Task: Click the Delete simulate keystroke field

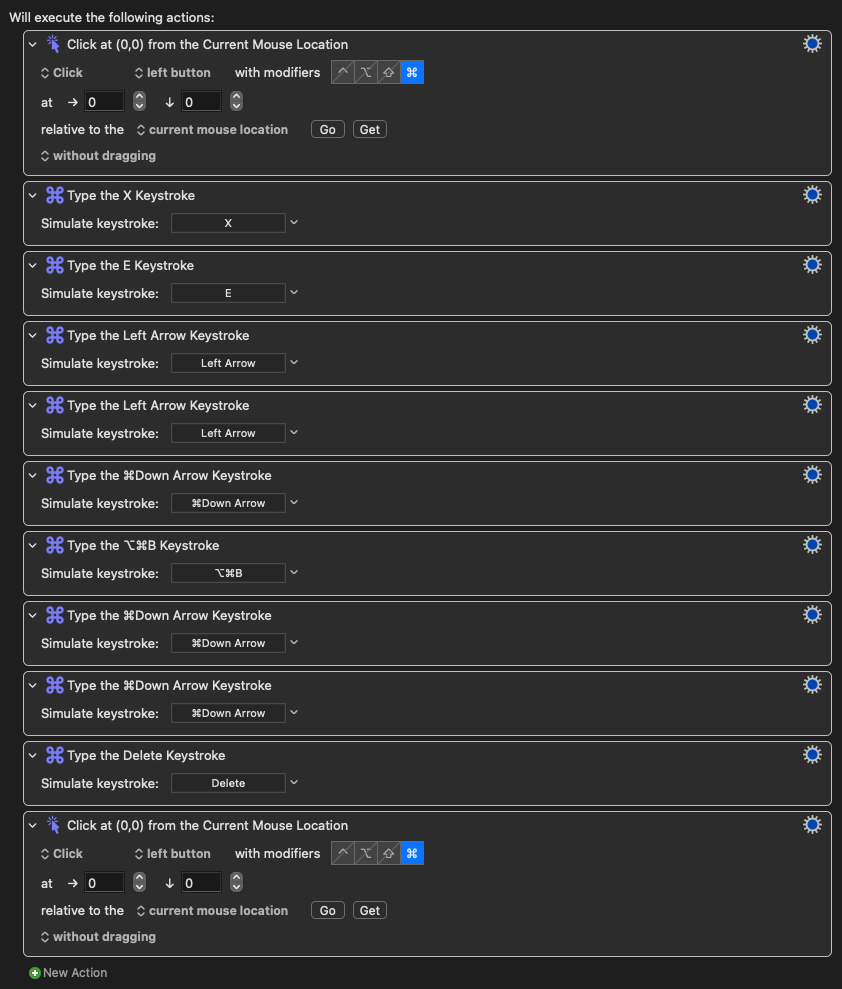Action: (x=228, y=783)
